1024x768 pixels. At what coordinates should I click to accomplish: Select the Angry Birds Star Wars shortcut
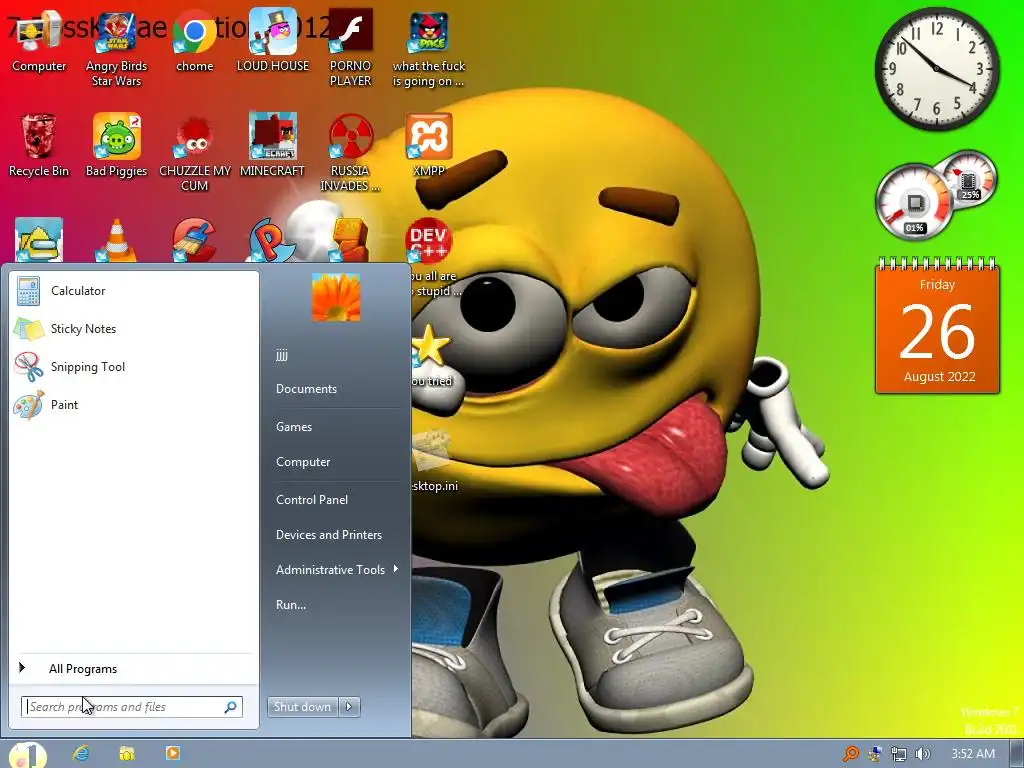point(116,49)
